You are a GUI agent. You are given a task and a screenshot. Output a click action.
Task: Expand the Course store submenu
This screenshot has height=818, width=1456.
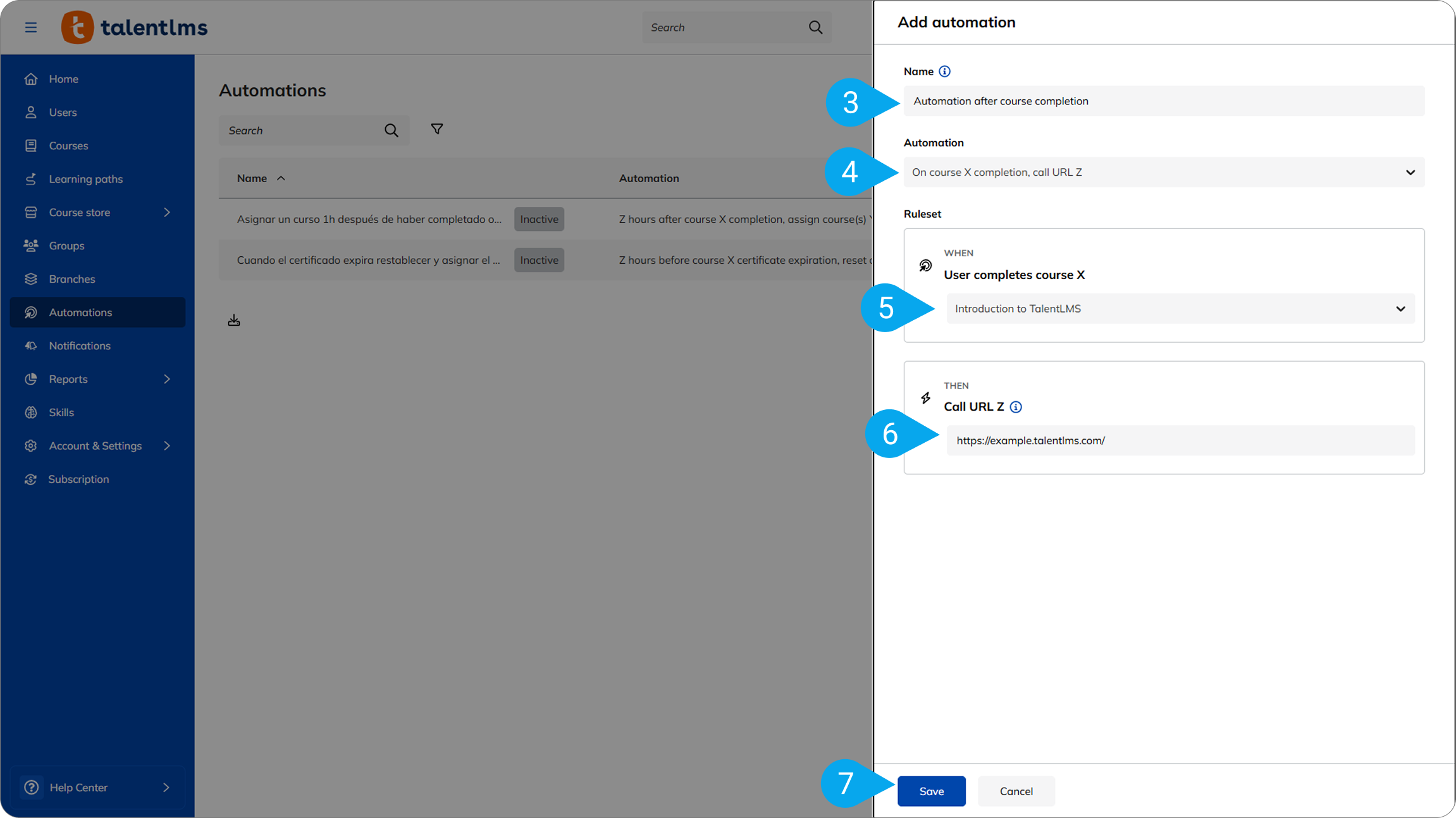click(x=167, y=213)
